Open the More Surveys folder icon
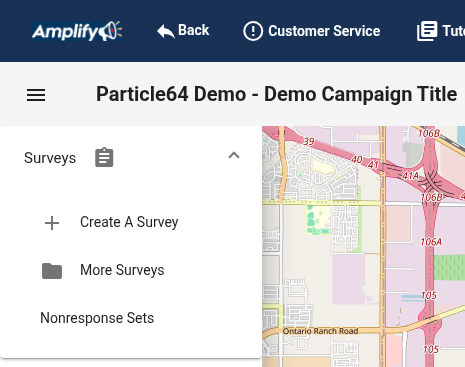 pos(52,271)
